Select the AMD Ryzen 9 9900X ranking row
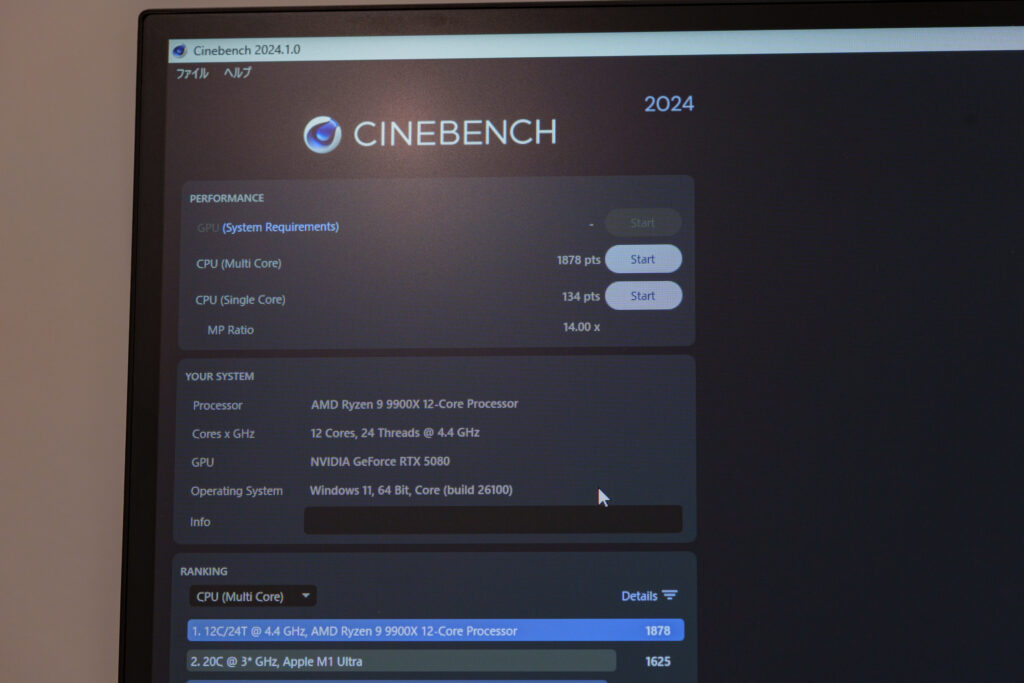The width and height of the screenshot is (1024, 683). pos(436,631)
